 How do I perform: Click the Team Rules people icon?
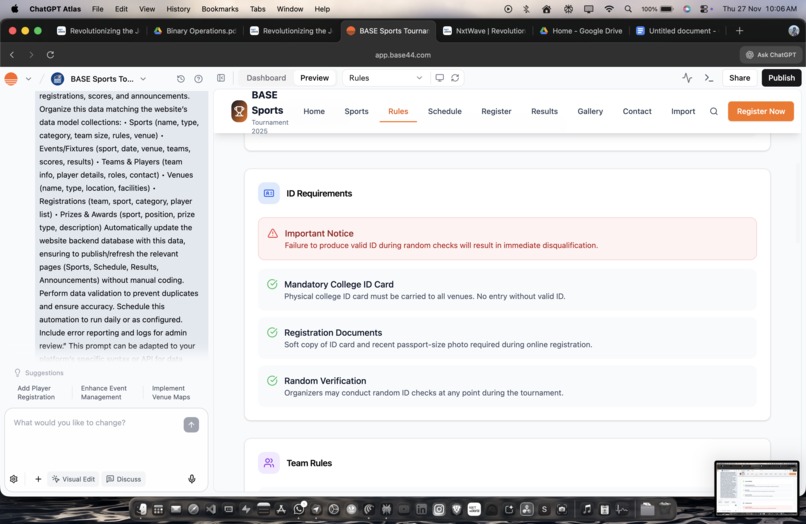269,463
